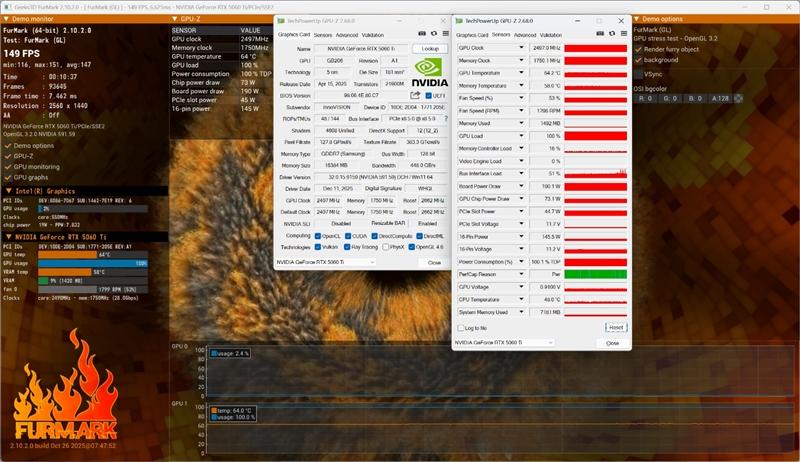
Task: Open the Validation tab in the Sensors window
Action: pyautogui.click(x=551, y=35)
